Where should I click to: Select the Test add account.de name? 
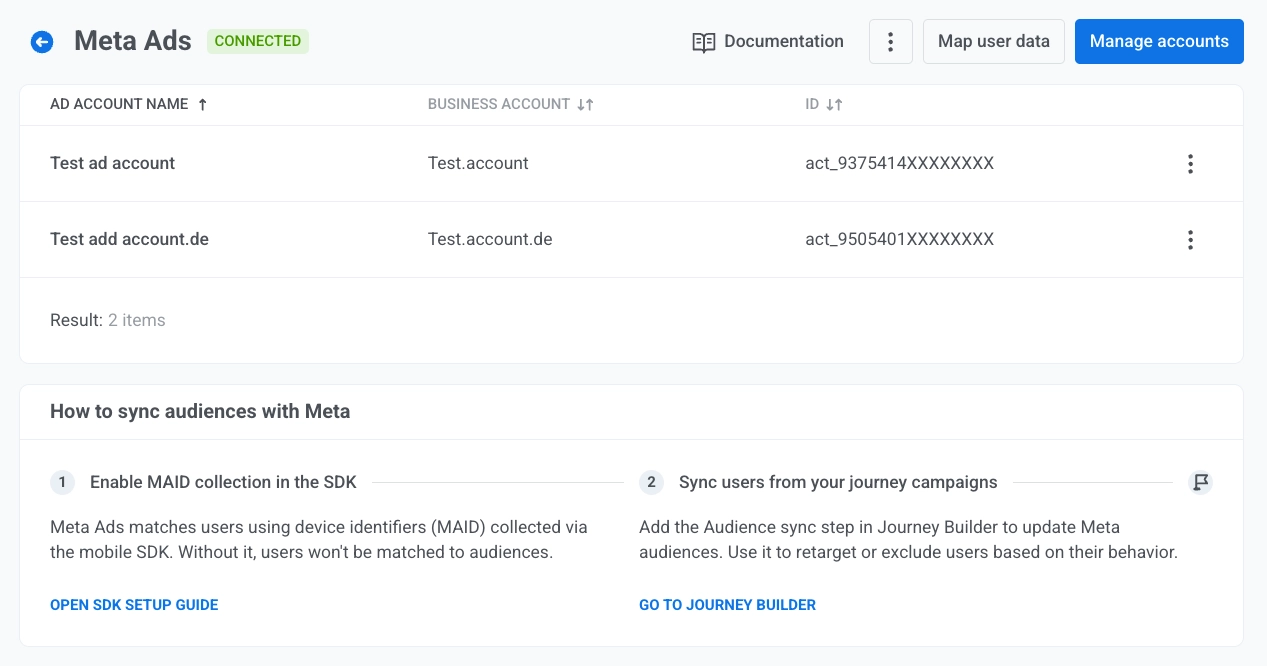click(129, 239)
